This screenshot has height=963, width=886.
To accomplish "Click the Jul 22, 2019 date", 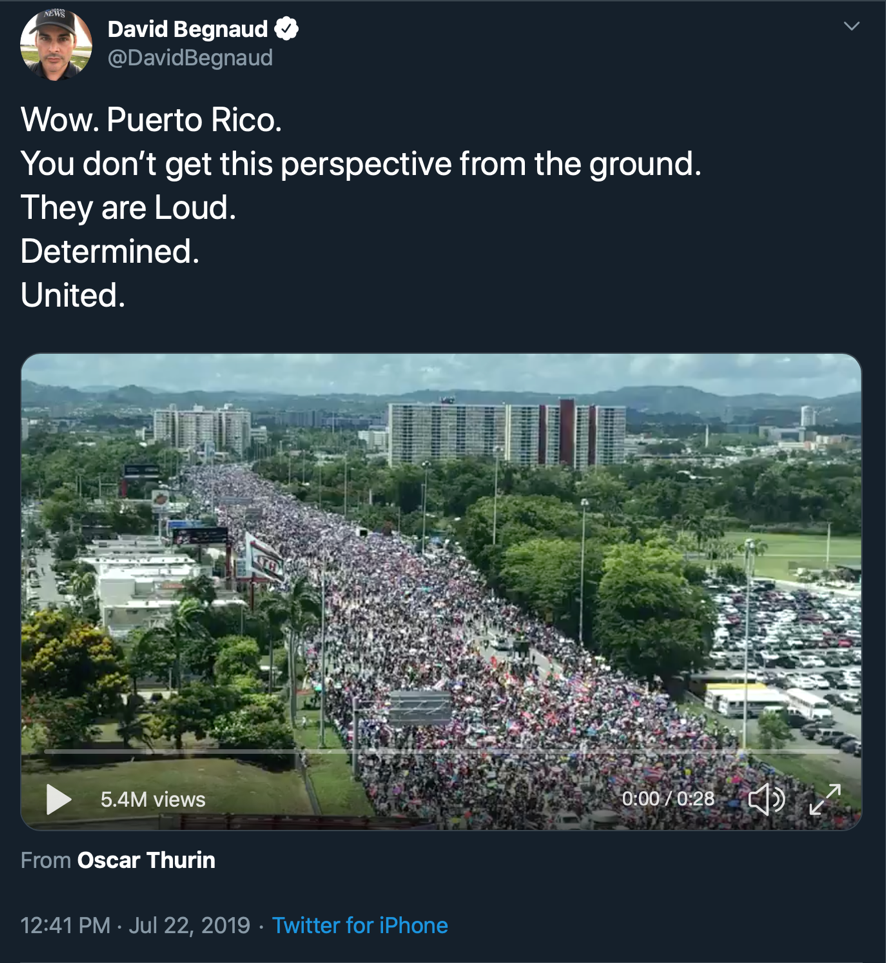I will (x=189, y=926).
